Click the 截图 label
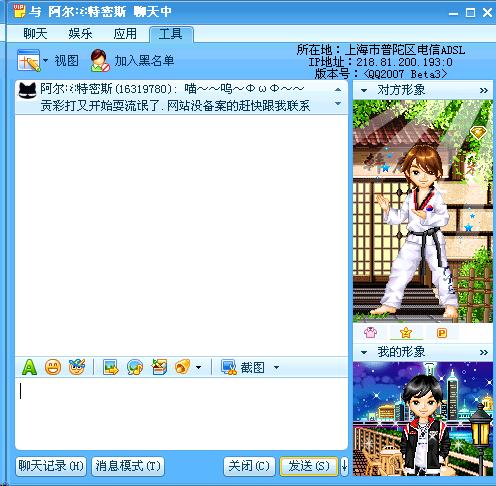The image size is (496, 486). 253,368
